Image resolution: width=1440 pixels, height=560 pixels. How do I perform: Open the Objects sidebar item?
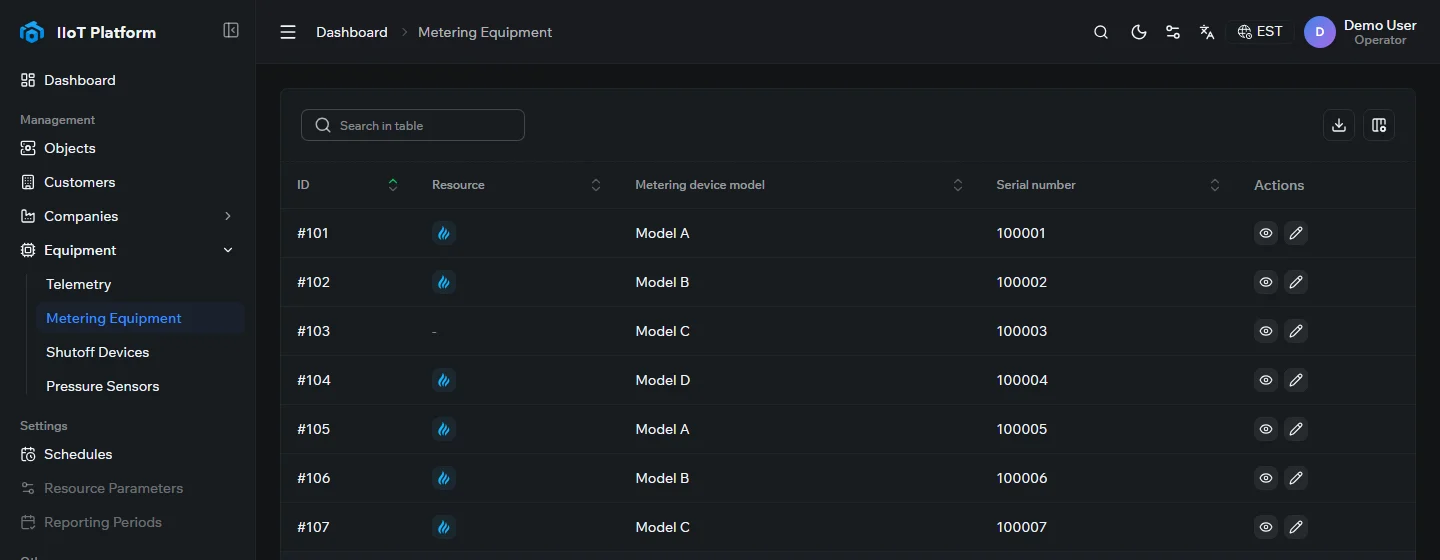[x=128, y=148]
